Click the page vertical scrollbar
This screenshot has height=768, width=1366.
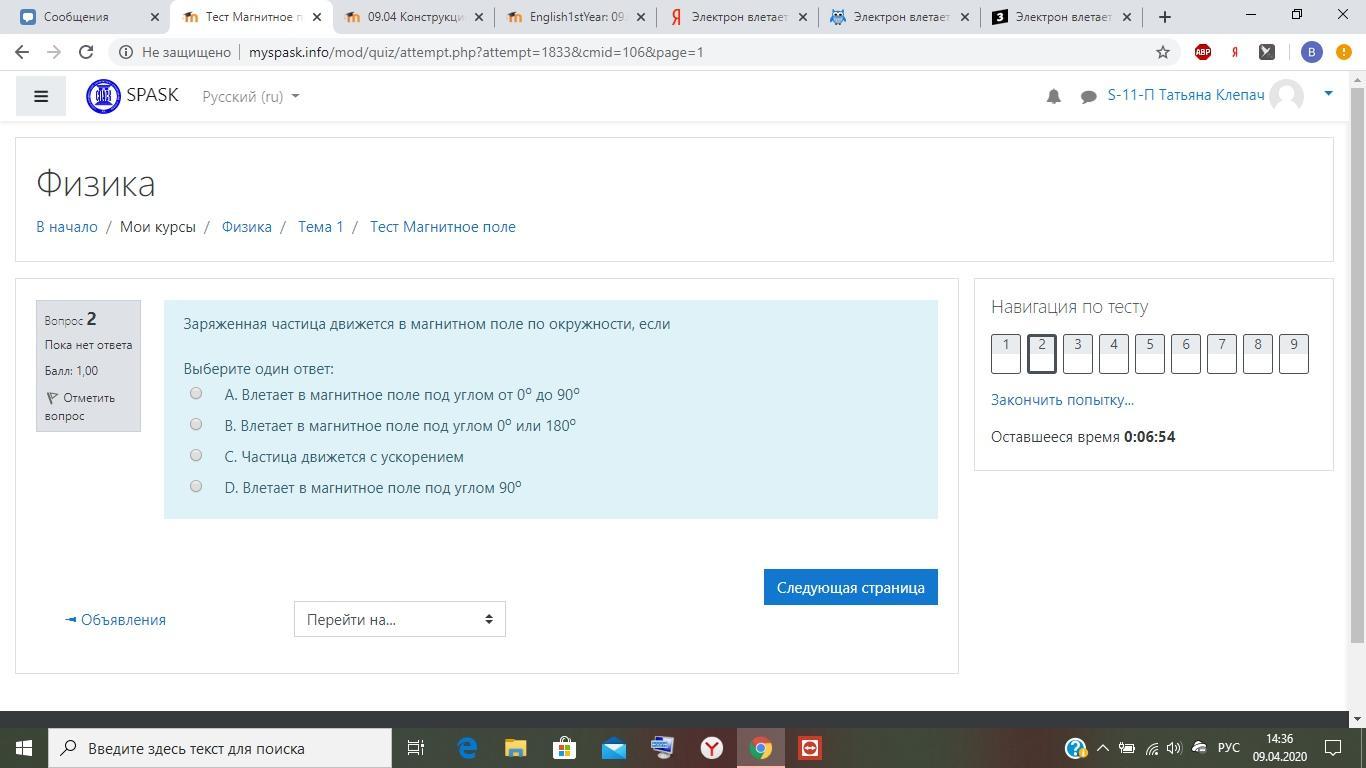(x=1357, y=365)
